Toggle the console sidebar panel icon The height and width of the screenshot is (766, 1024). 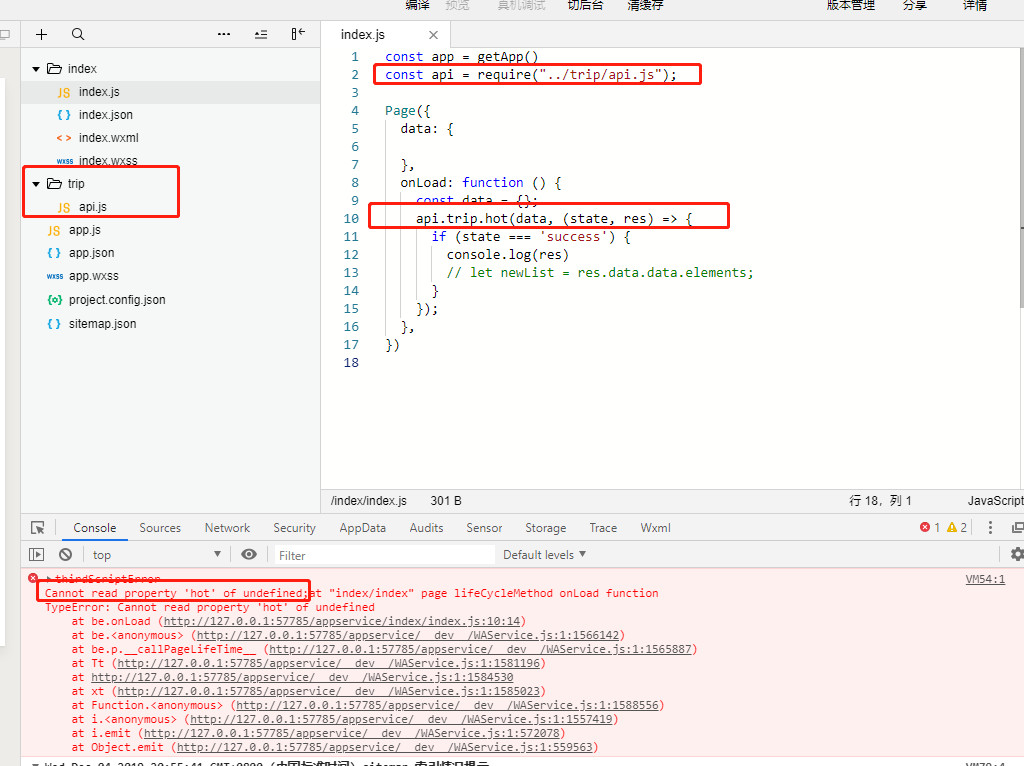coord(37,554)
